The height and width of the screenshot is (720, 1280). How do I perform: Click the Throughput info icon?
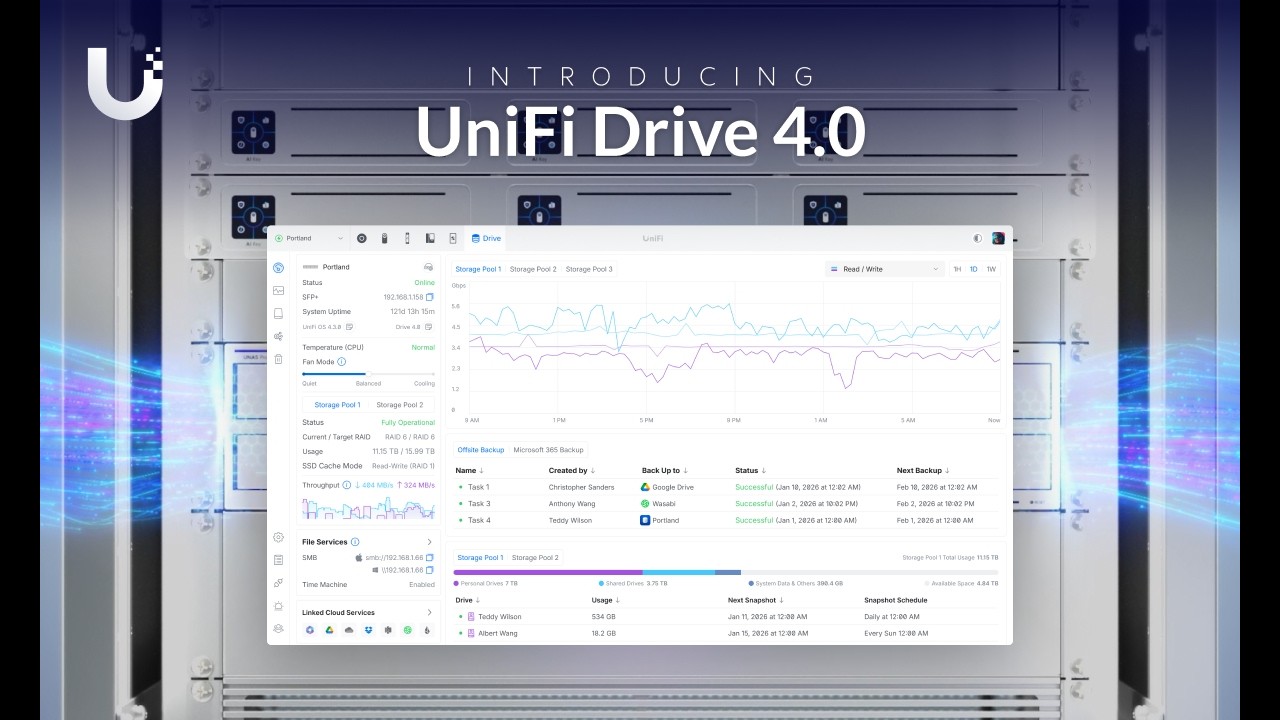click(x=347, y=485)
